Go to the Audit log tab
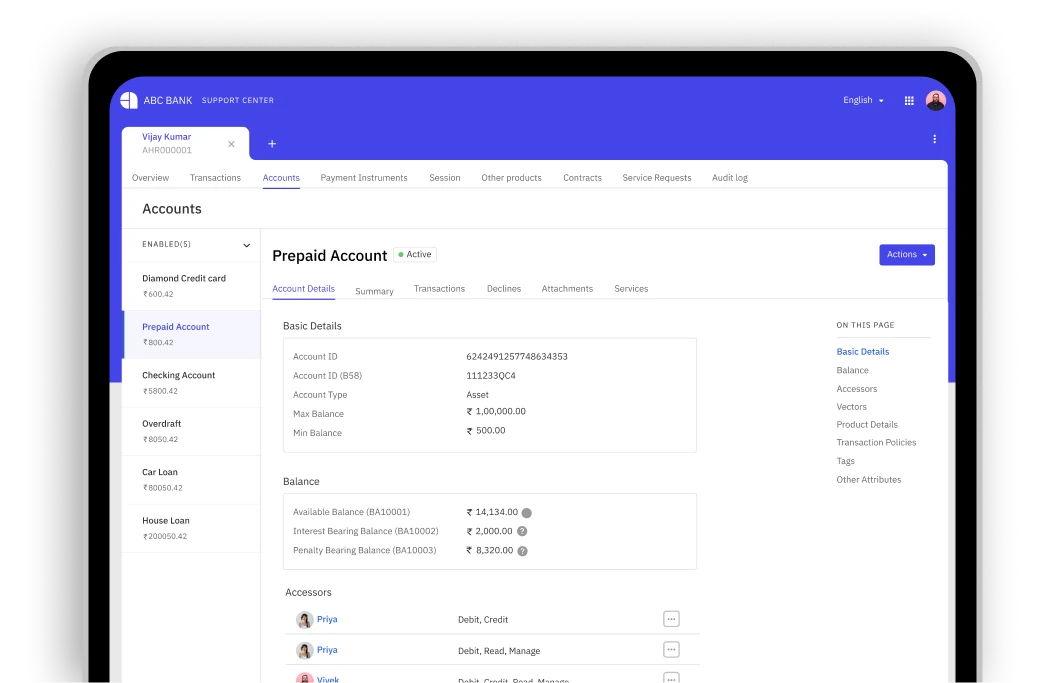Viewport: 1062px width, 683px height. 729,178
